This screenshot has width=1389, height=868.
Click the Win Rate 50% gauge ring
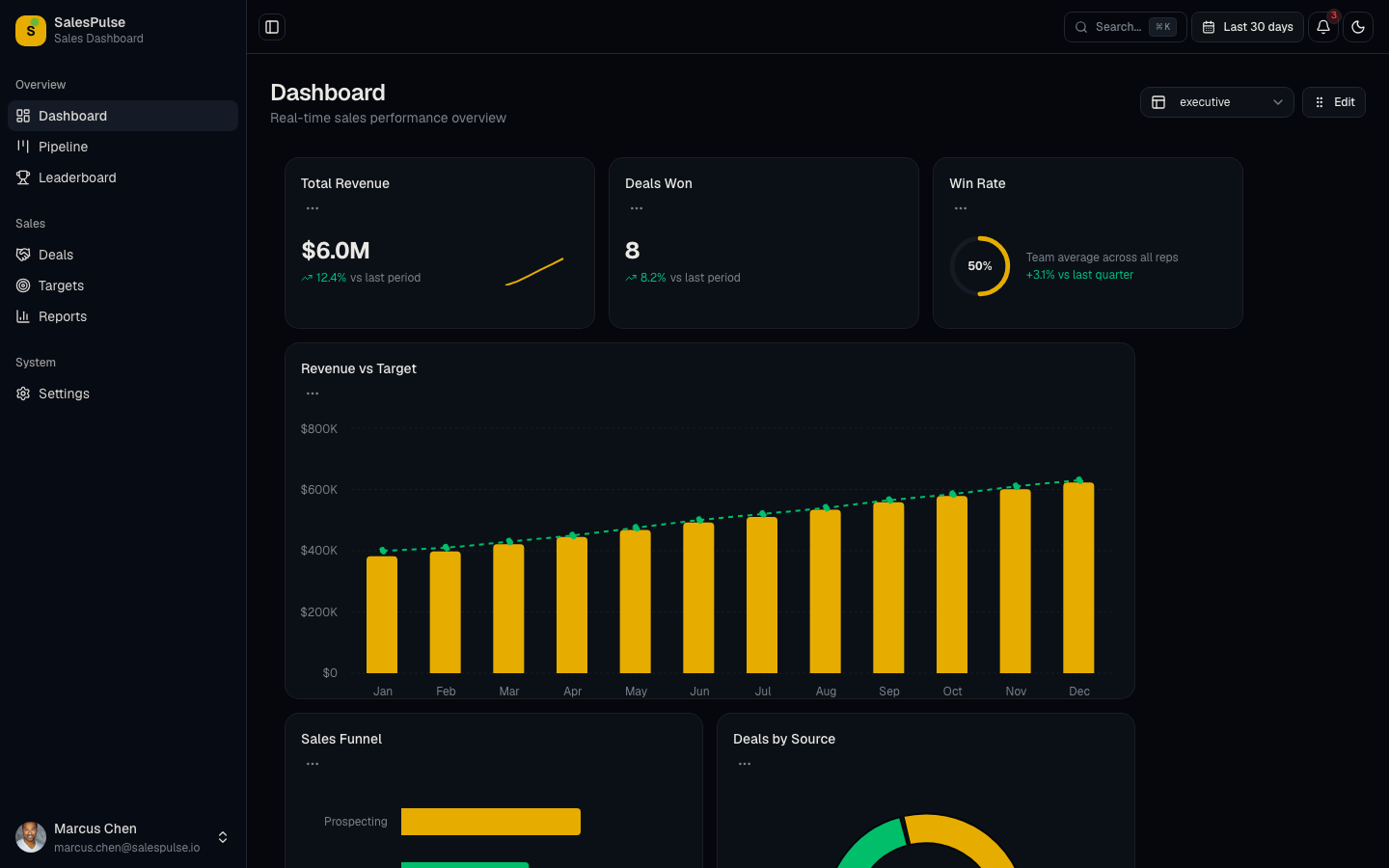click(980, 266)
